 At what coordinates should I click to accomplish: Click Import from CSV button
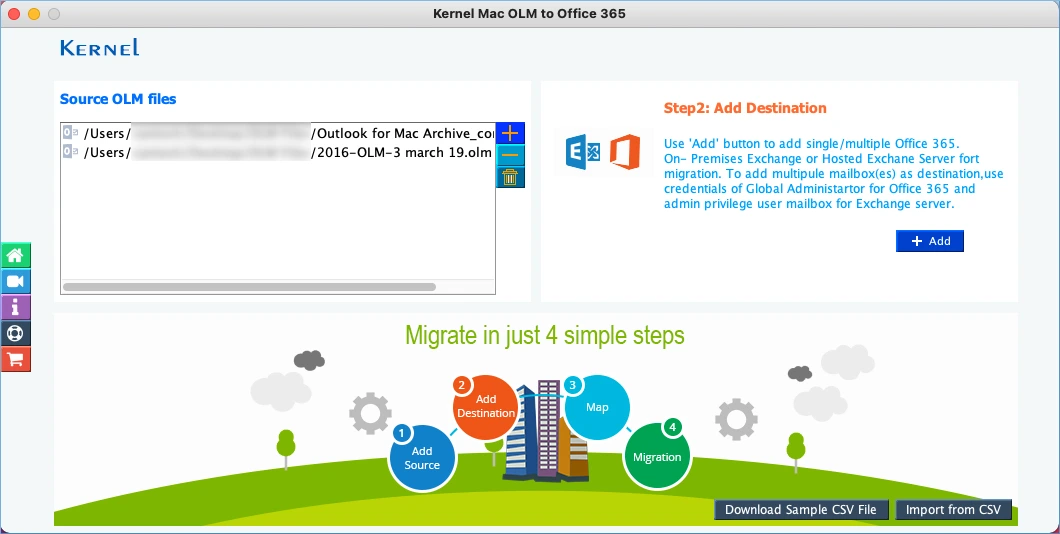[x=953, y=510]
